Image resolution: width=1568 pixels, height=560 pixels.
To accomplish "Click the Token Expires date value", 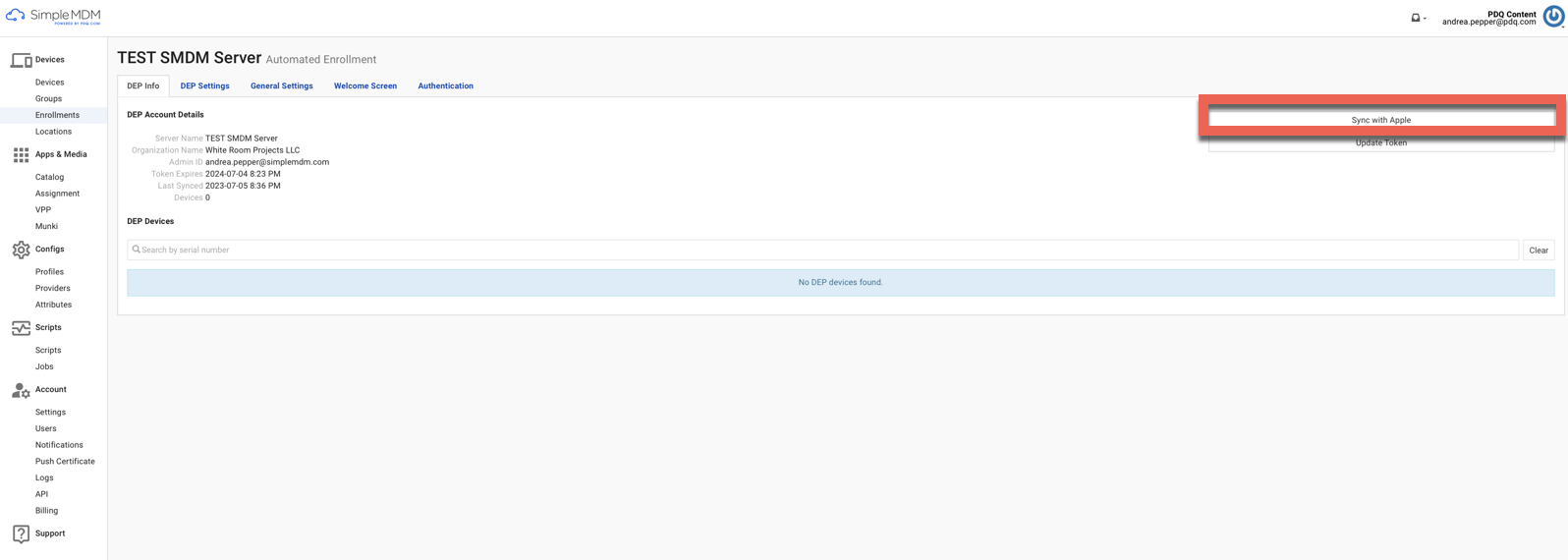I will click(243, 174).
